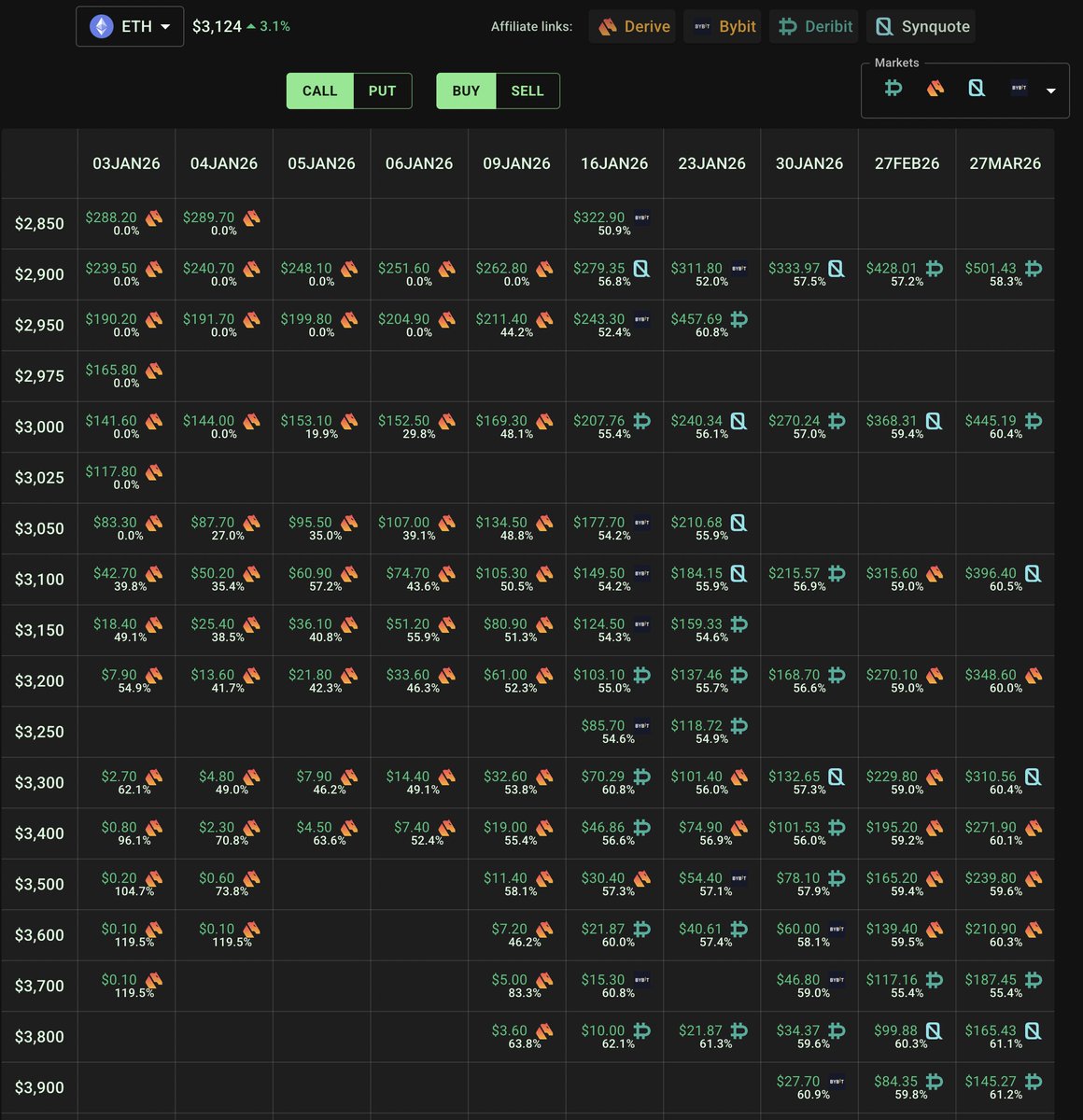Click the $229.80 price in 27FEB26 column
Image resolution: width=1083 pixels, height=1120 pixels.
[892, 777]
